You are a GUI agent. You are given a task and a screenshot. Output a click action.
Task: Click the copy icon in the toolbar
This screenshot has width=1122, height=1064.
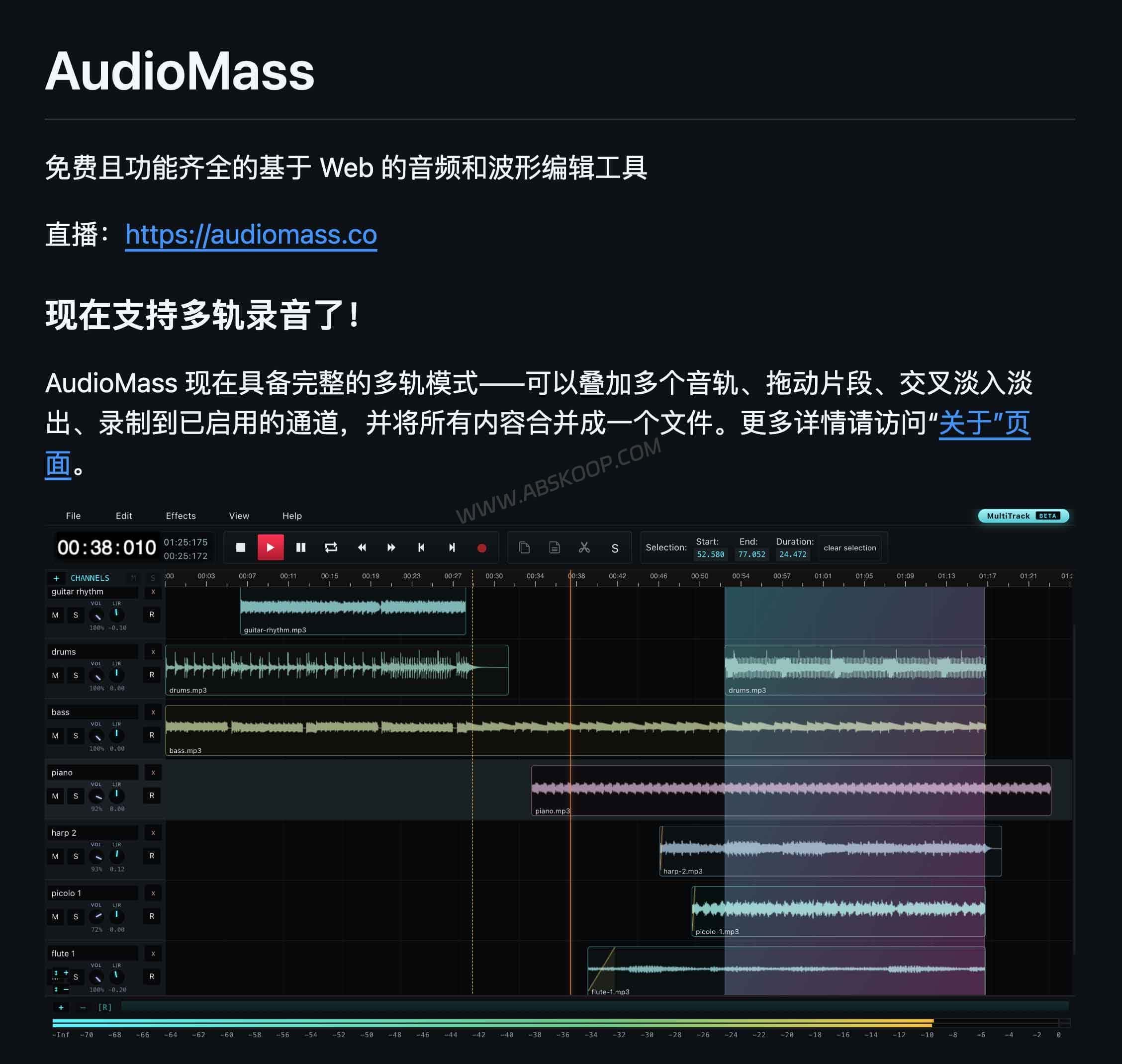click(524, 547)
